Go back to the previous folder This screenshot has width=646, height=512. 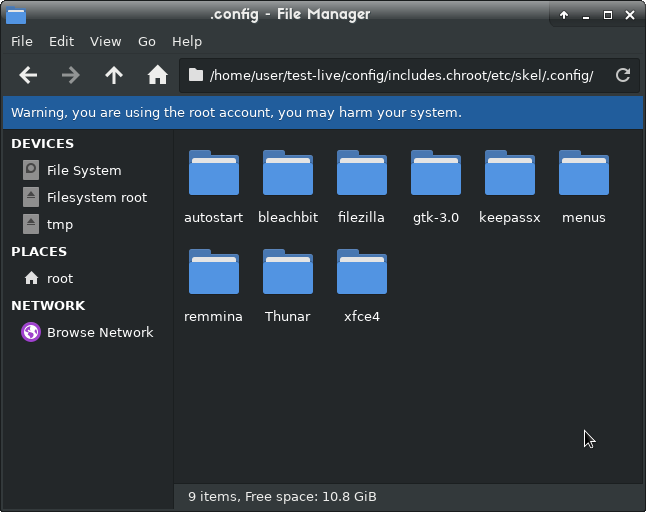point(28,75)
